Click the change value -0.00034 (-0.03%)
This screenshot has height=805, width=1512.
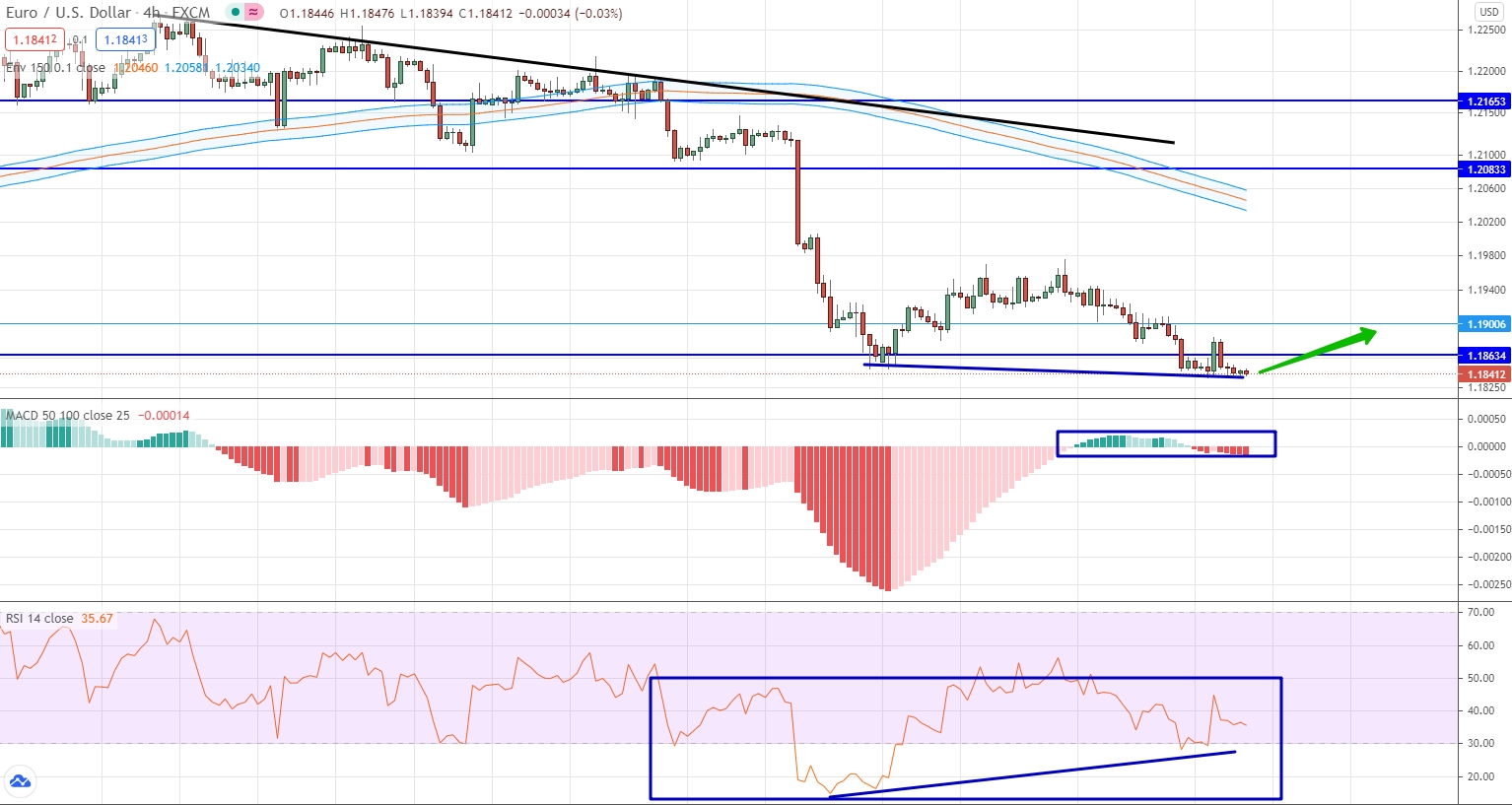tap(570, 14)
